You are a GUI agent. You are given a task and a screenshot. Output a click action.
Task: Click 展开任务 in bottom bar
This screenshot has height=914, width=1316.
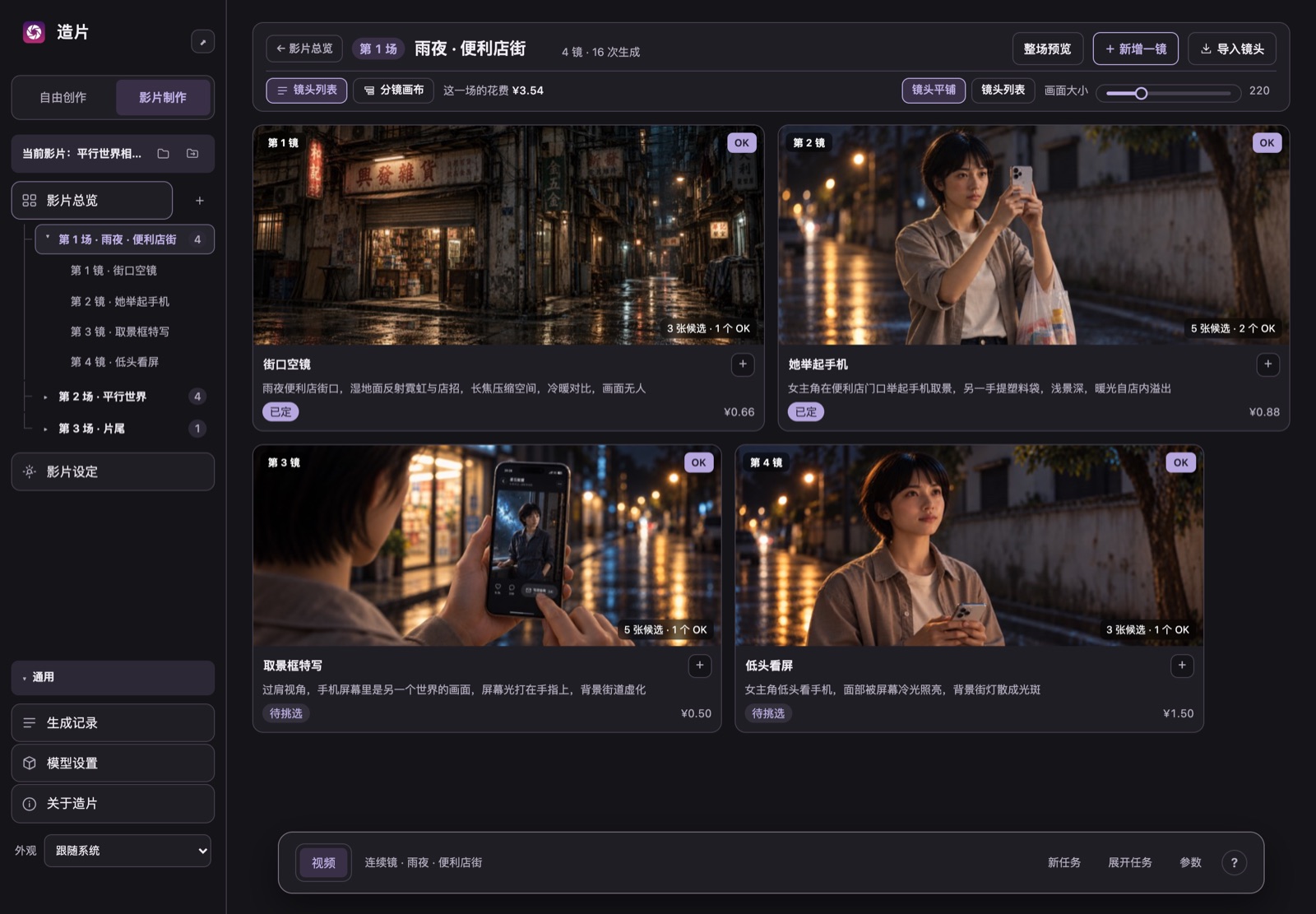1129,862
